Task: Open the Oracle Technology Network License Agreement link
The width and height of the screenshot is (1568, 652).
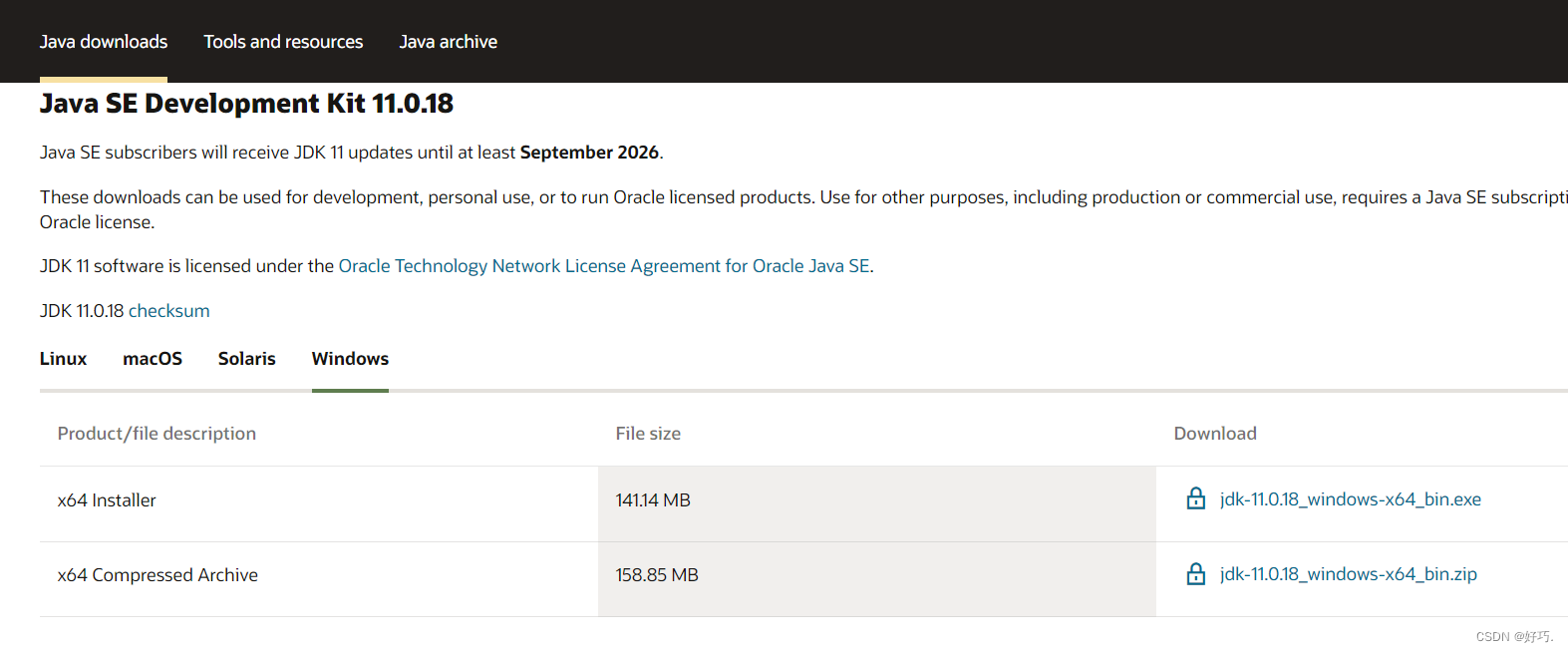Action: [604, 266]
